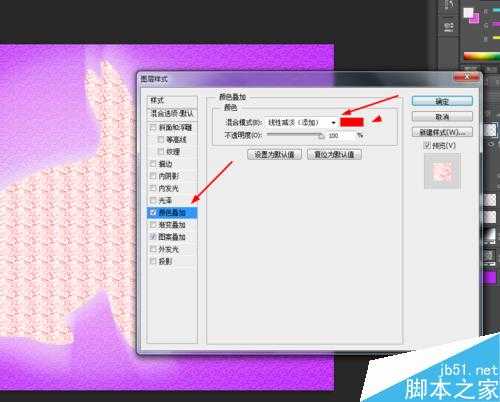The image size is (500, 402).
Task: Enable the 描边 checkbox
Action: 153,164
